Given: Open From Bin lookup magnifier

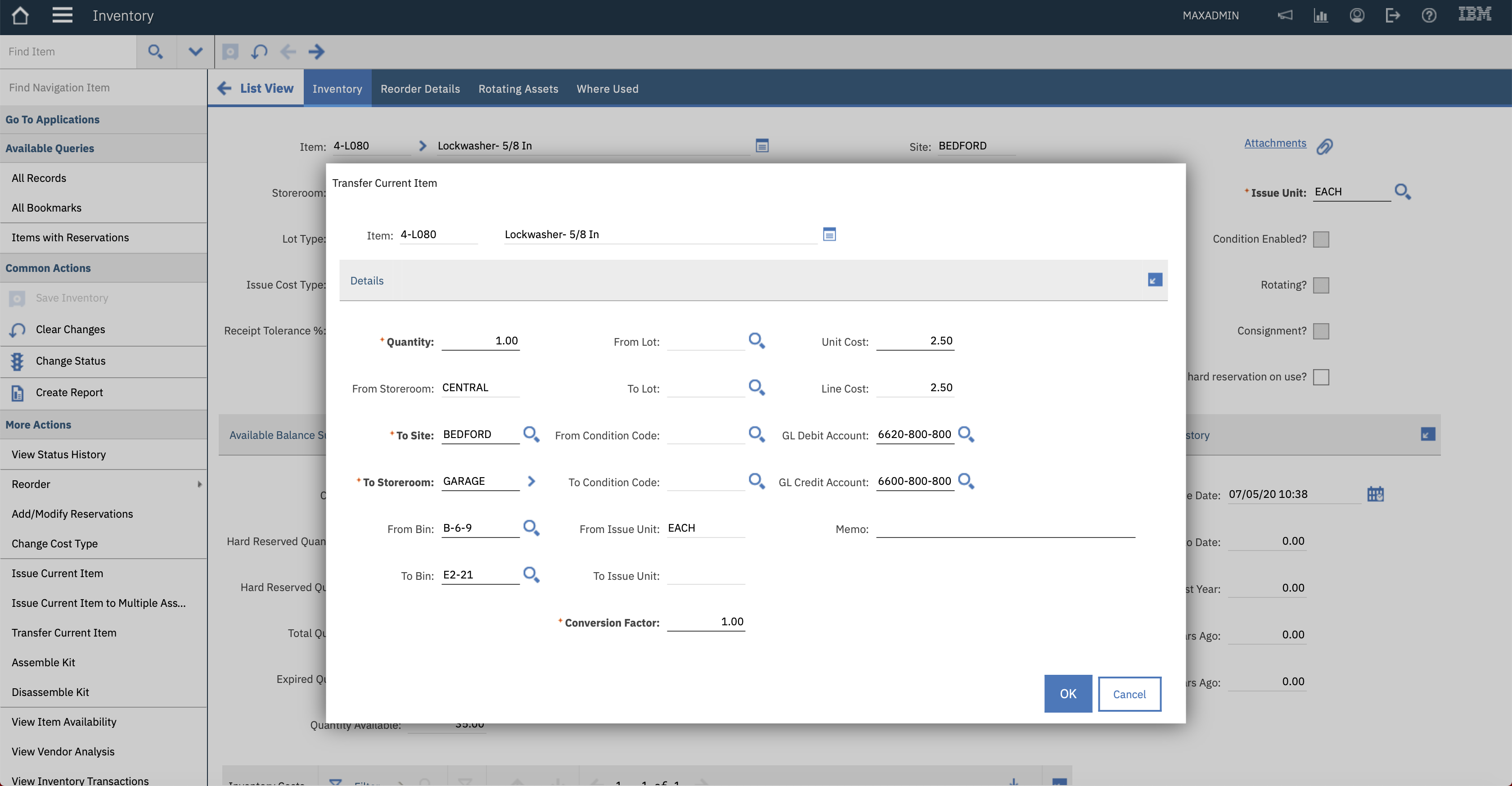Looking at the screenshot, I should pos(531,528).
